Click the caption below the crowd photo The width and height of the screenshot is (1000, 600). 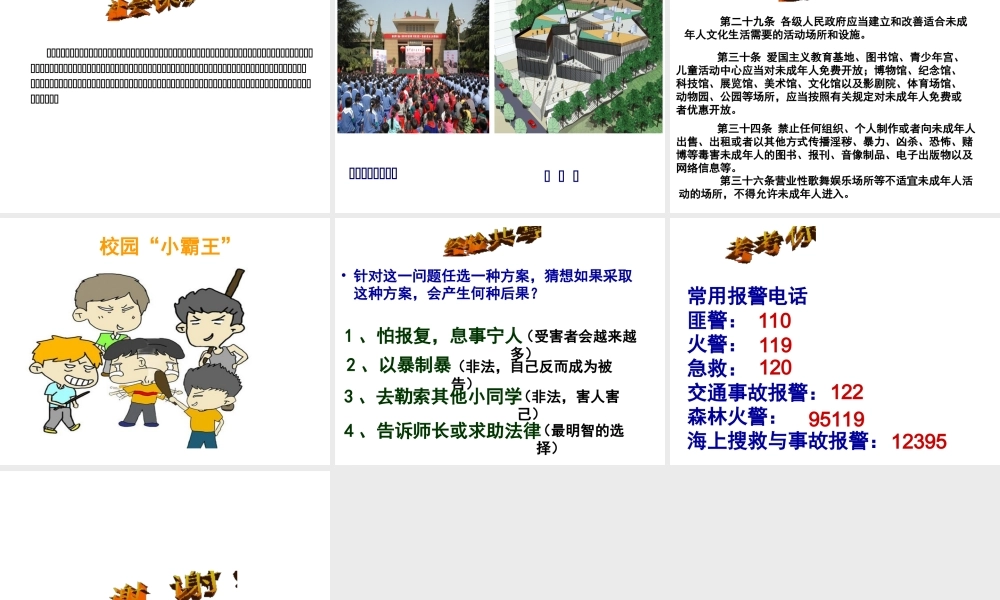pos(373,173)
